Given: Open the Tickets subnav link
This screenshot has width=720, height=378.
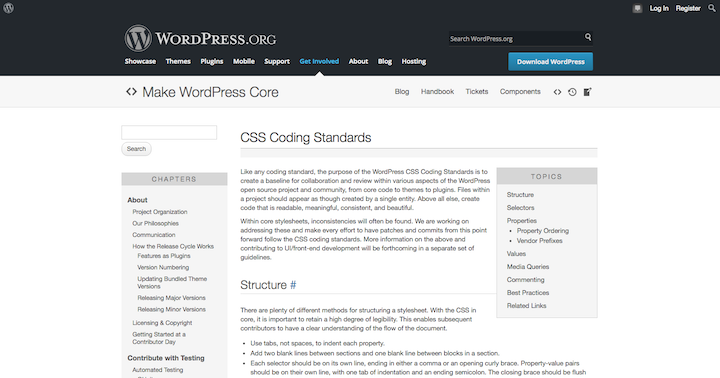Looking at the screenshot, I should pyautogui.click(x=477, y=92).
